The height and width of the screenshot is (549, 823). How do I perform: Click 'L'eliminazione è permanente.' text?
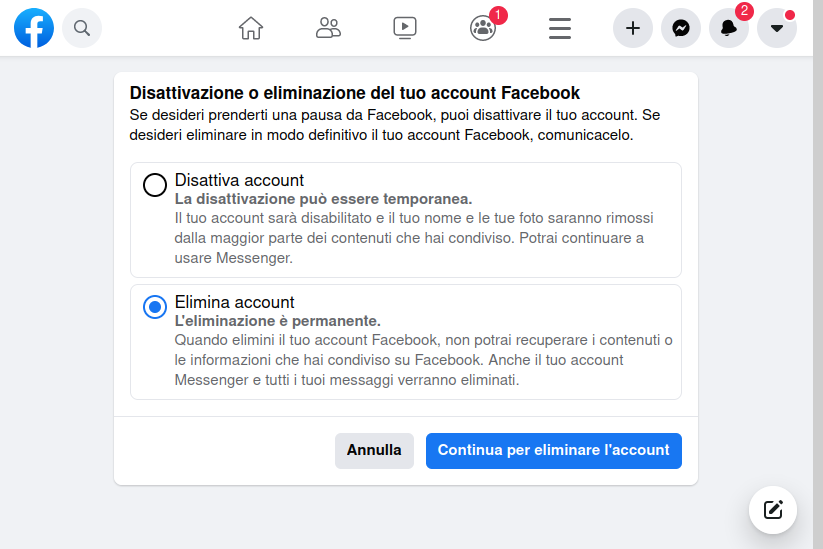(278, 321)
